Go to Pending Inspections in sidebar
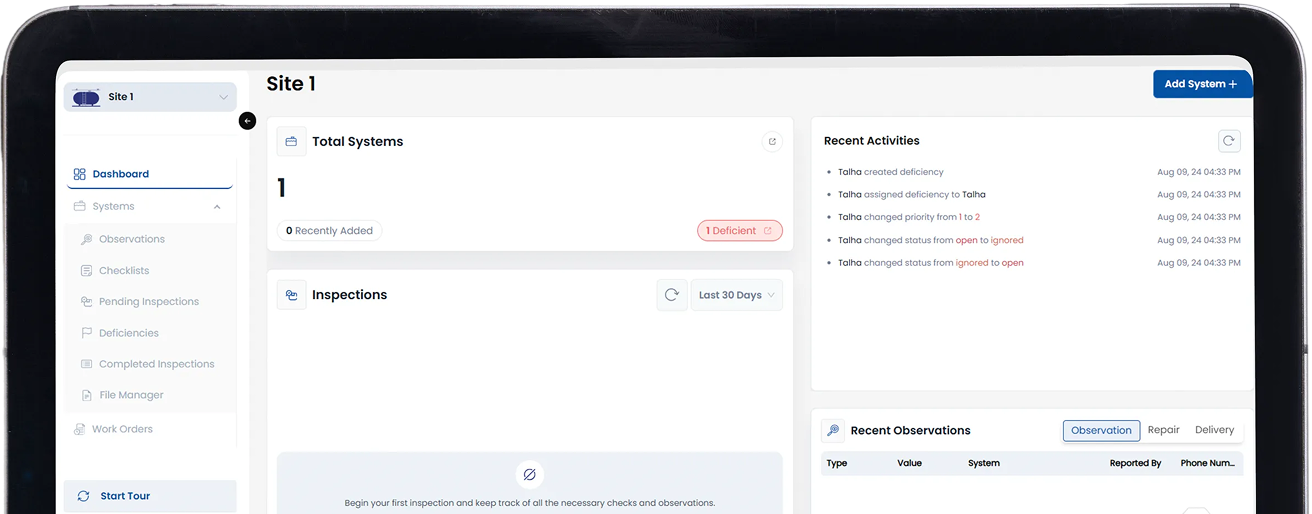Viewport: 1312px width, 514px height. coord(148,302)
